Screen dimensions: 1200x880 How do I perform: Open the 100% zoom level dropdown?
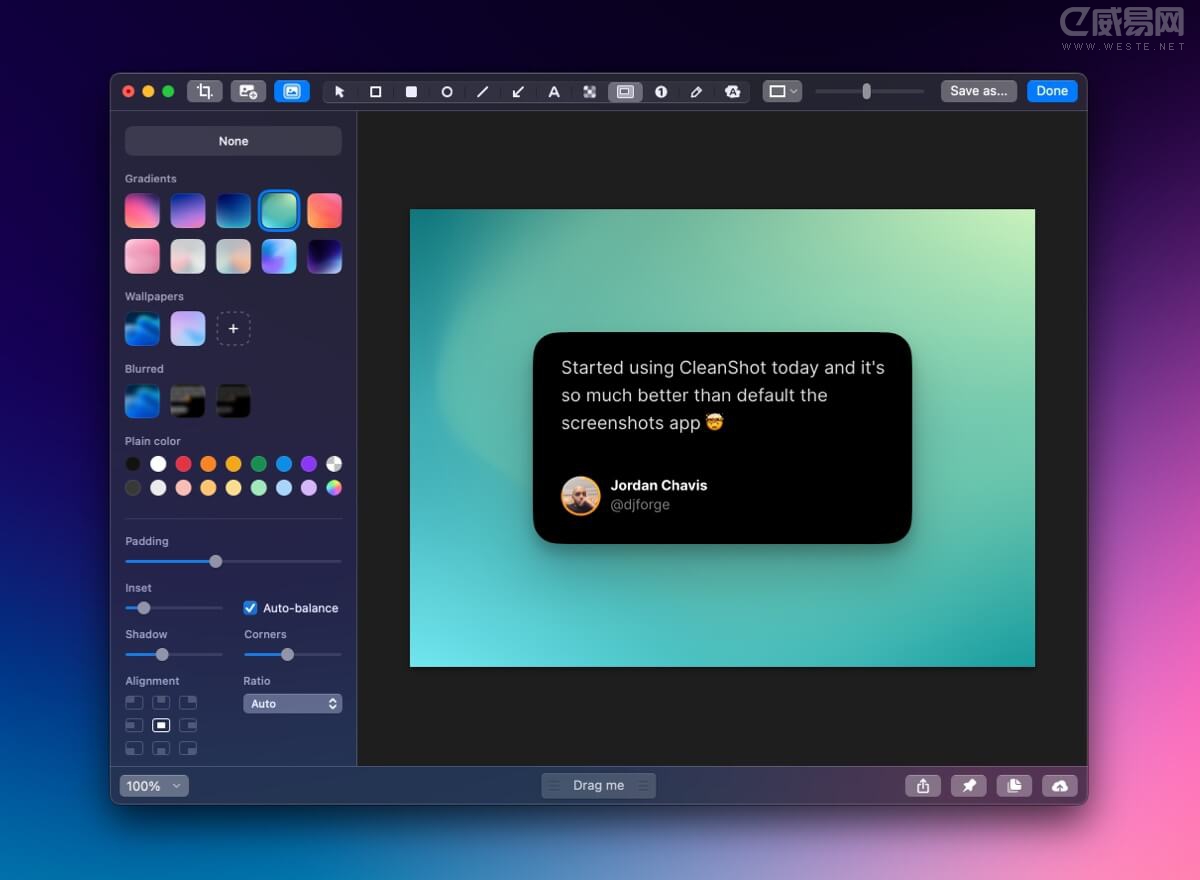pyautogui.click(x=154, y=786)
